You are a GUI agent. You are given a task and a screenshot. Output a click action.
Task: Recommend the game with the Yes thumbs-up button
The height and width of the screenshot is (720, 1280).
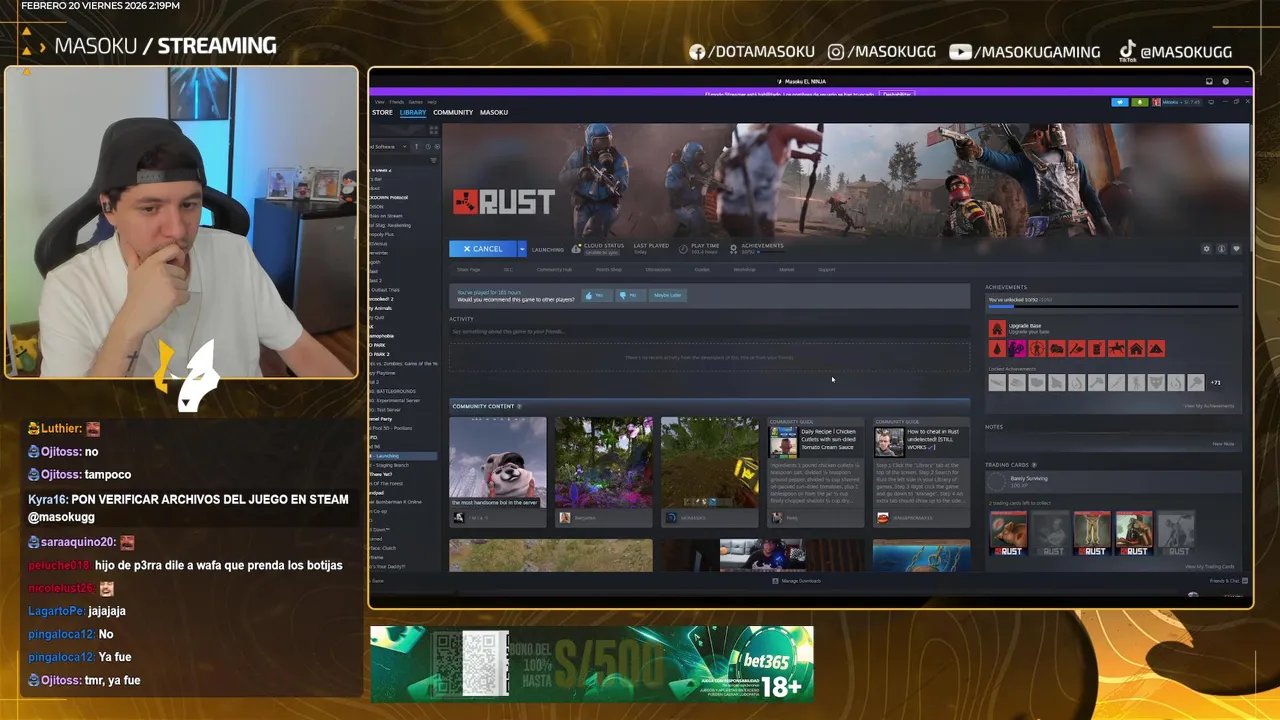coord(597,295)
